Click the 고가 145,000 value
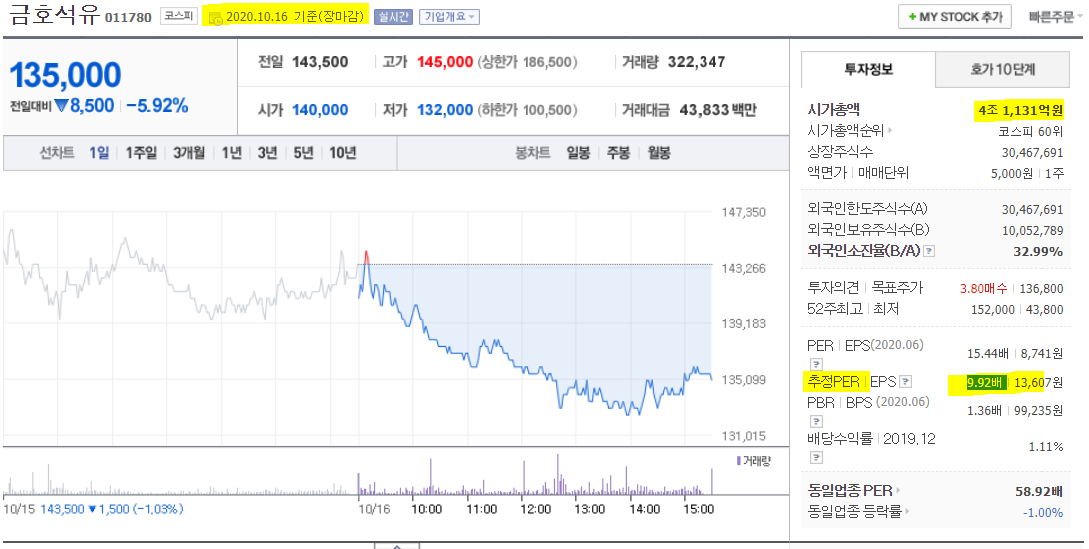Viewport: 1089px width, 549px height. point(444,62)
